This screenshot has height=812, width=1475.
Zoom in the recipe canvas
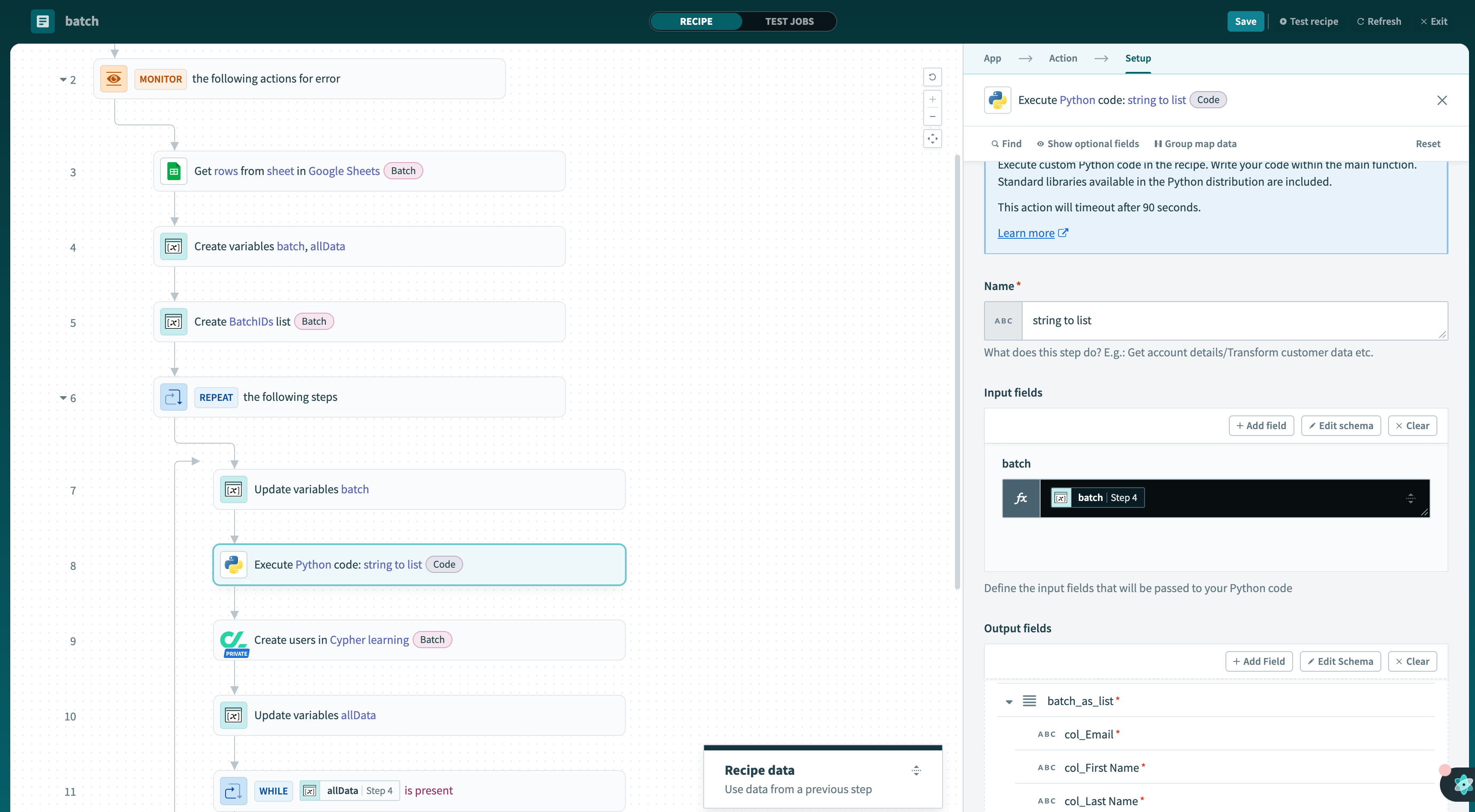tap(932, 100)
